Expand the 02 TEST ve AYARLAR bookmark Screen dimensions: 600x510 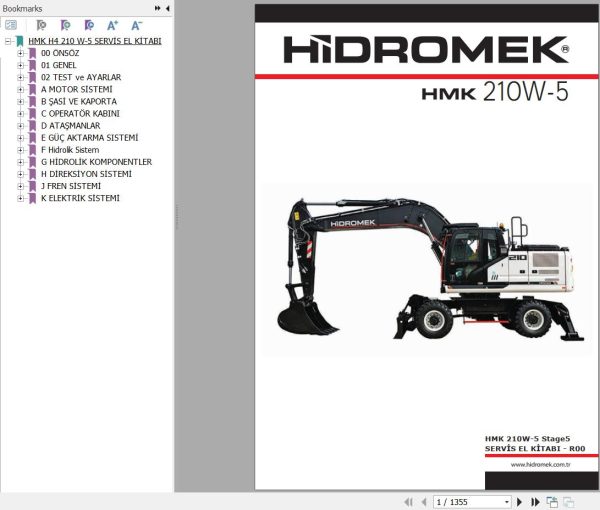point(21,77)
